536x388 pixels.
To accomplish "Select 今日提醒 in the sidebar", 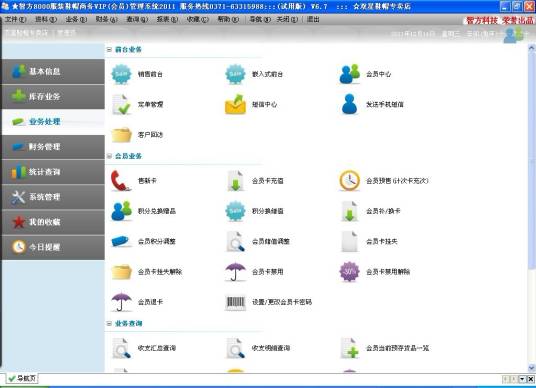I will pyautogui.click(x=53, y=247).
